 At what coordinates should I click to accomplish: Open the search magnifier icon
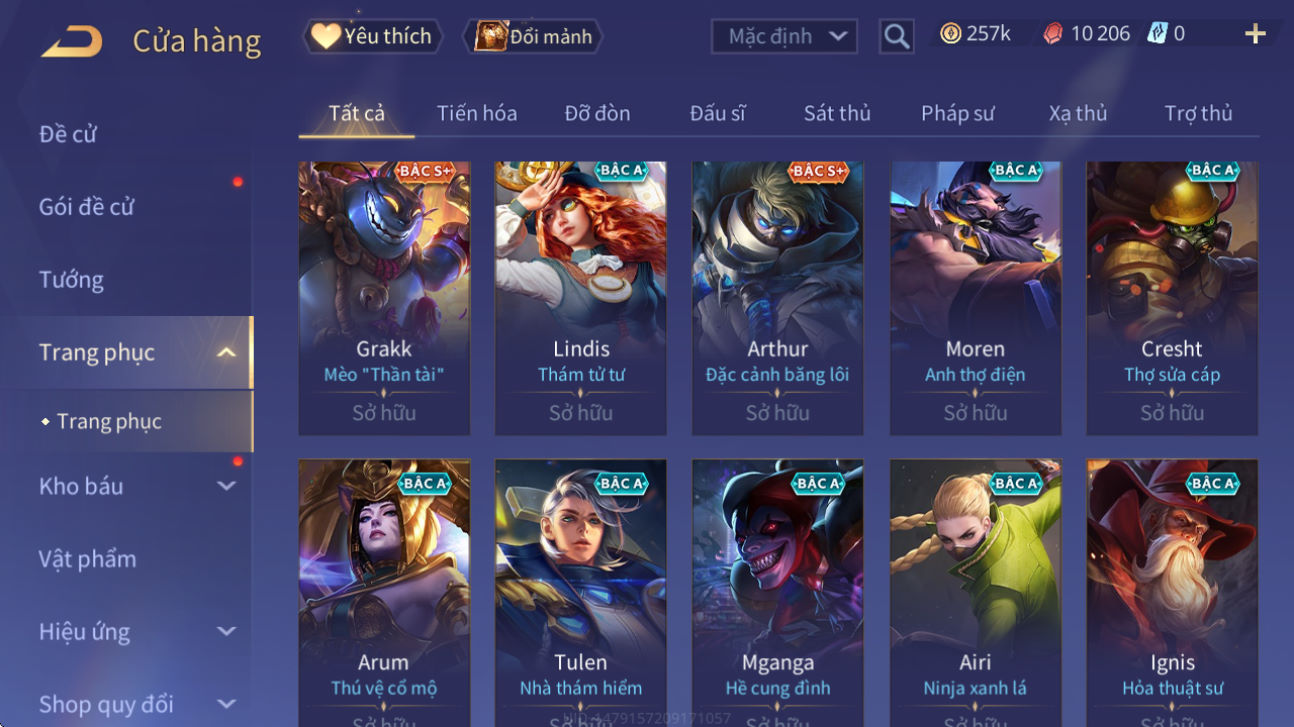click(x=897, y=37)
